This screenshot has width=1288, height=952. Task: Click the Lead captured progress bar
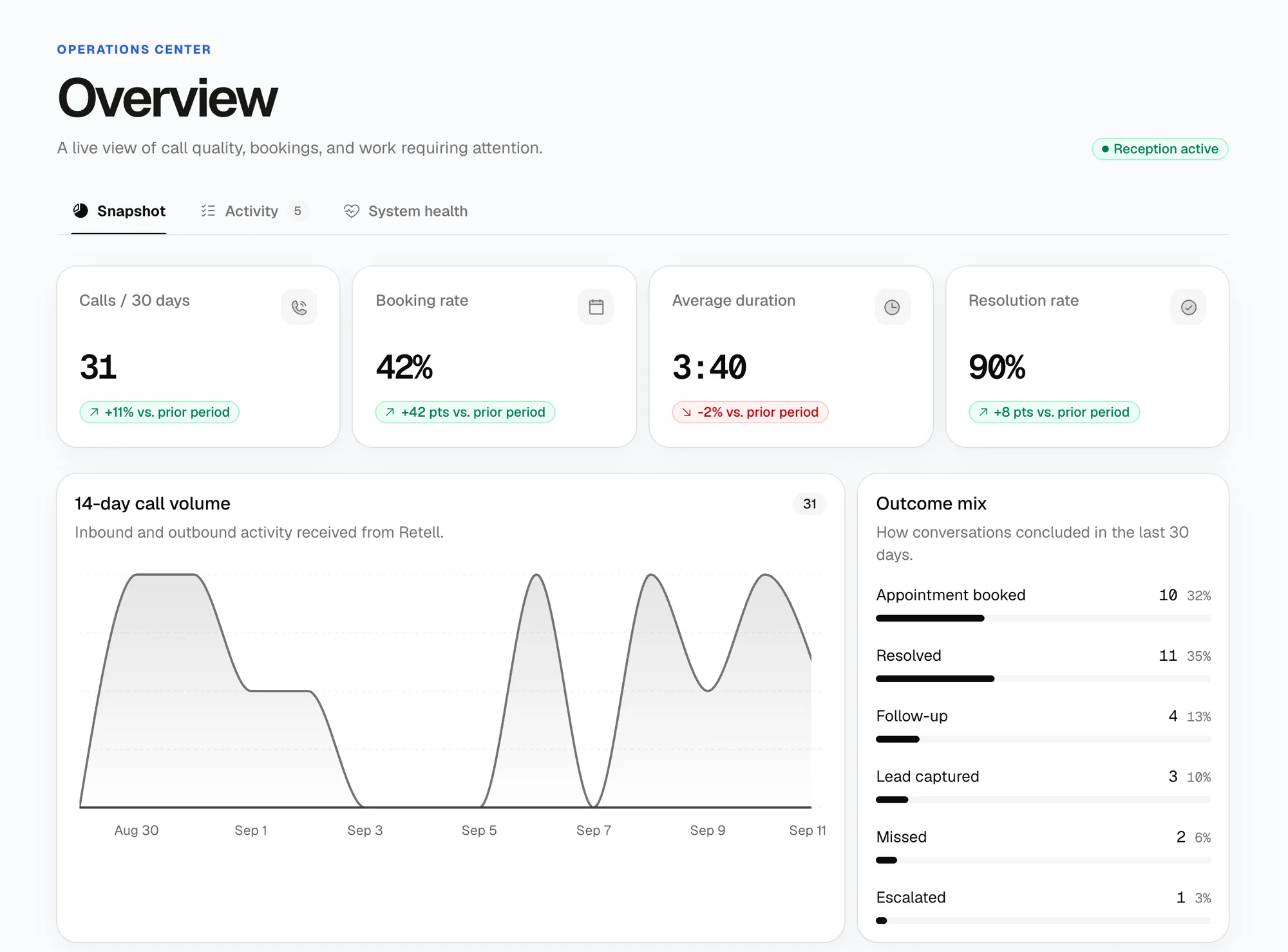click(1043, 800)
